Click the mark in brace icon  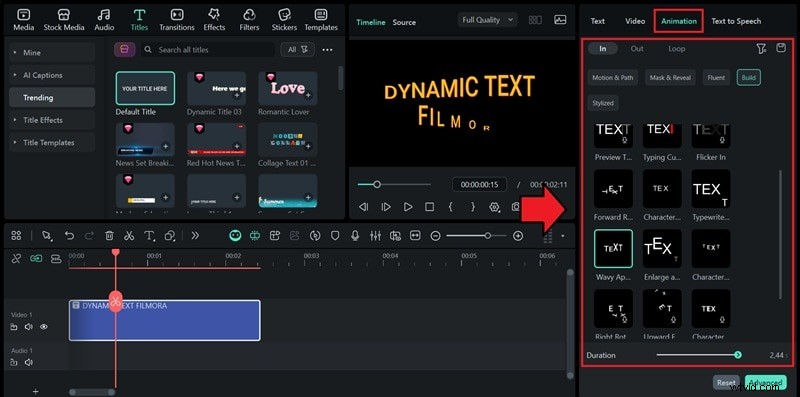click(x=451, y=207)
